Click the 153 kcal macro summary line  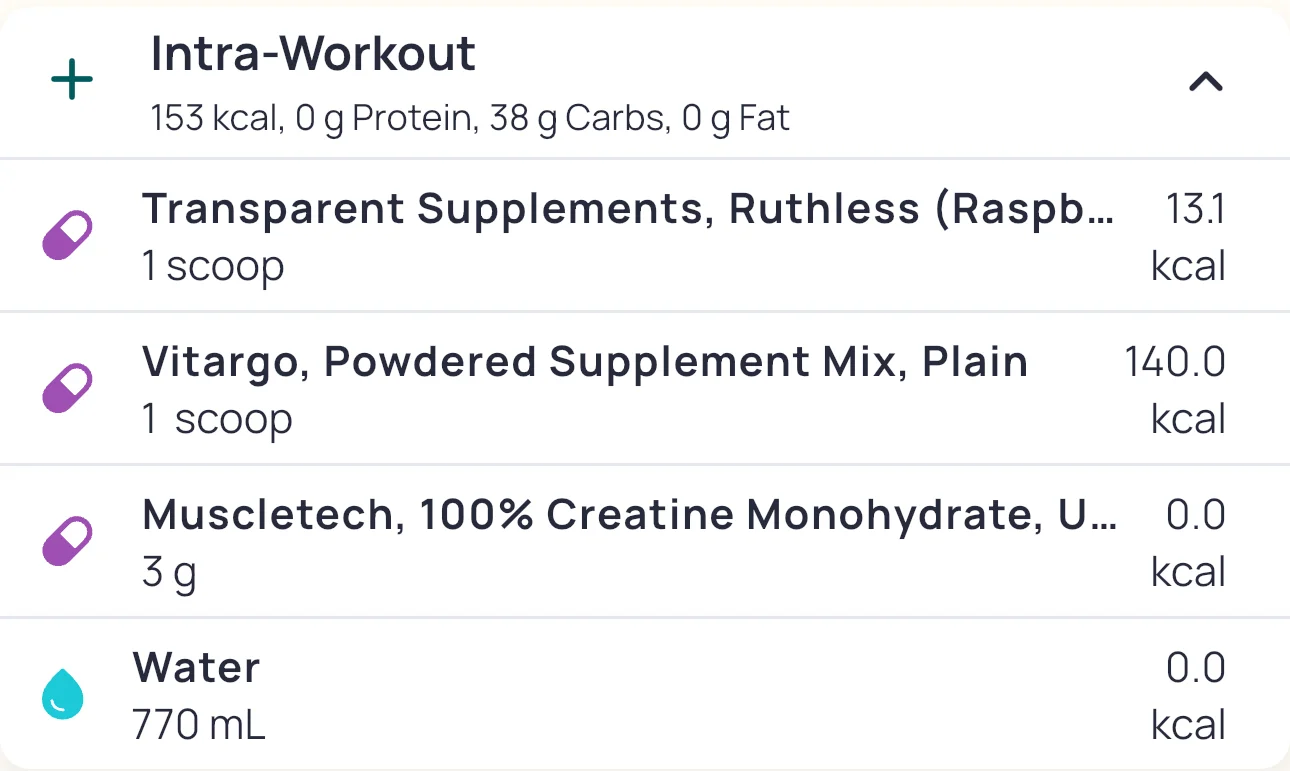click(x=470, y=119)
